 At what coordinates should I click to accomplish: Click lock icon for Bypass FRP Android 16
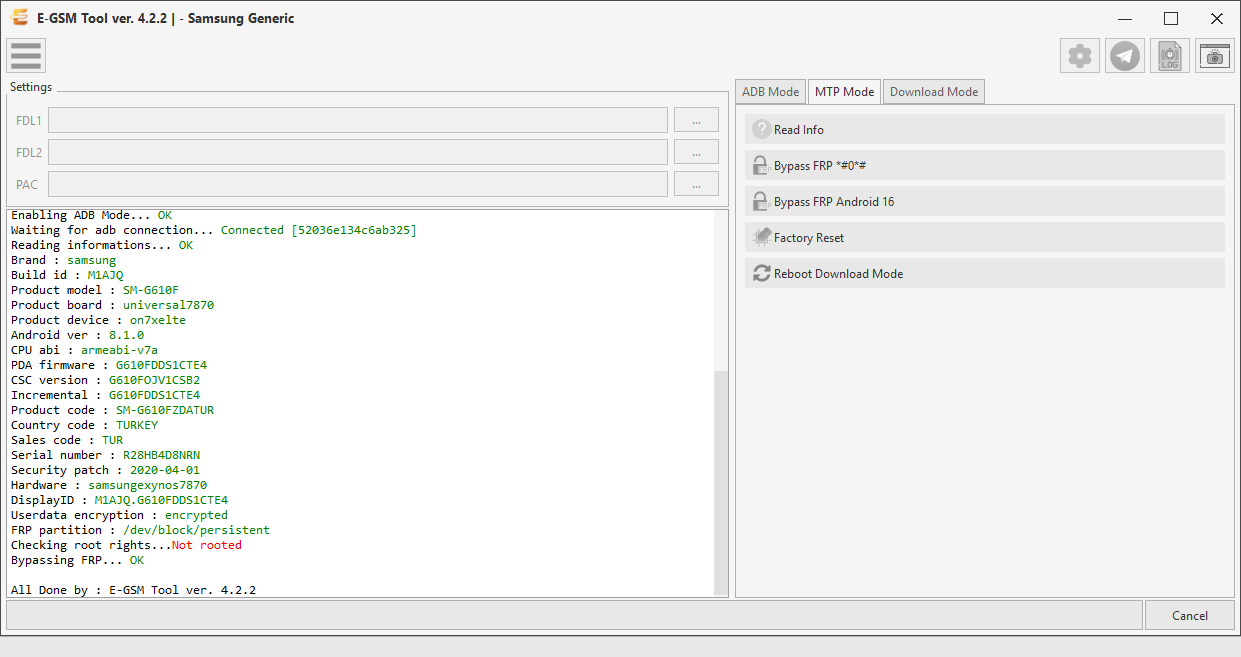[761, 201]
